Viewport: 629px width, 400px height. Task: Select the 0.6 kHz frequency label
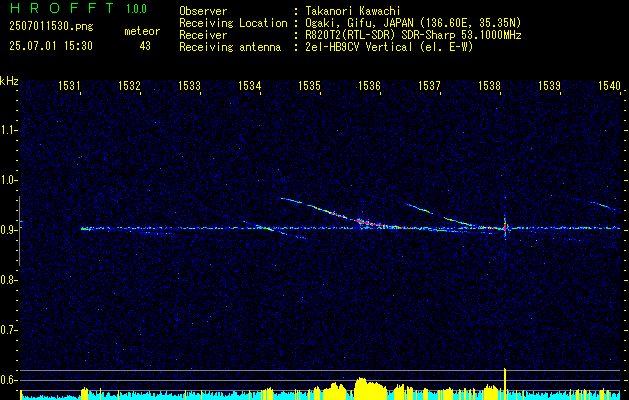coord(7,380)
